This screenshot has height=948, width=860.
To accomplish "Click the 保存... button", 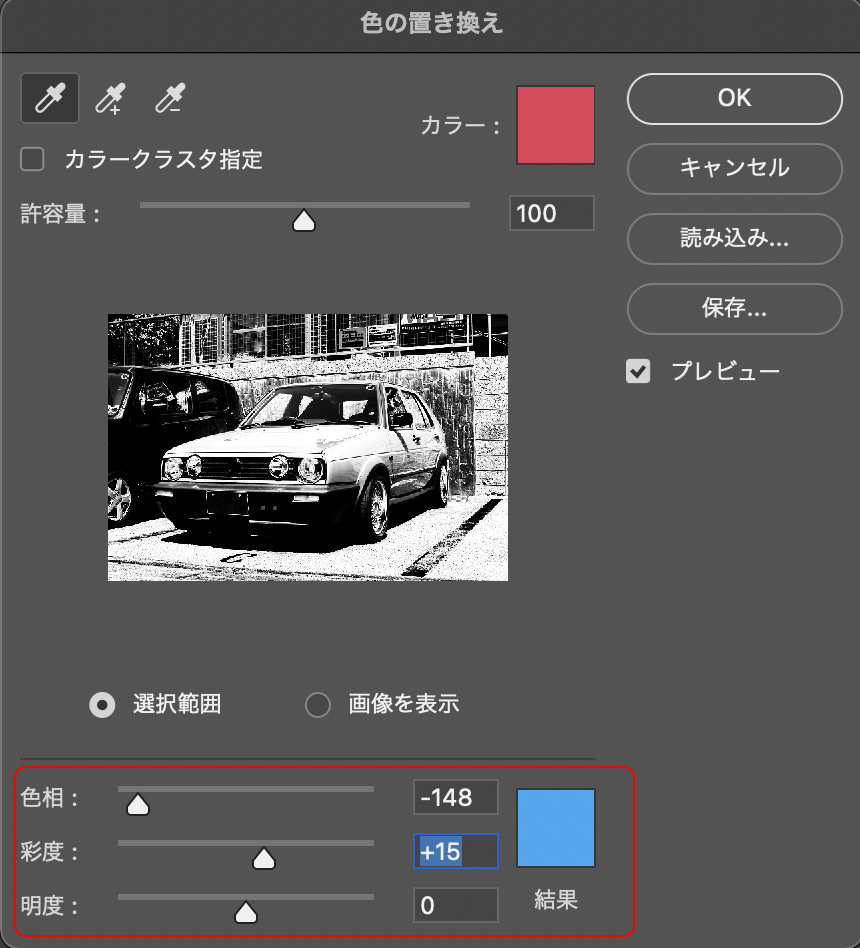I will [734, 308].
